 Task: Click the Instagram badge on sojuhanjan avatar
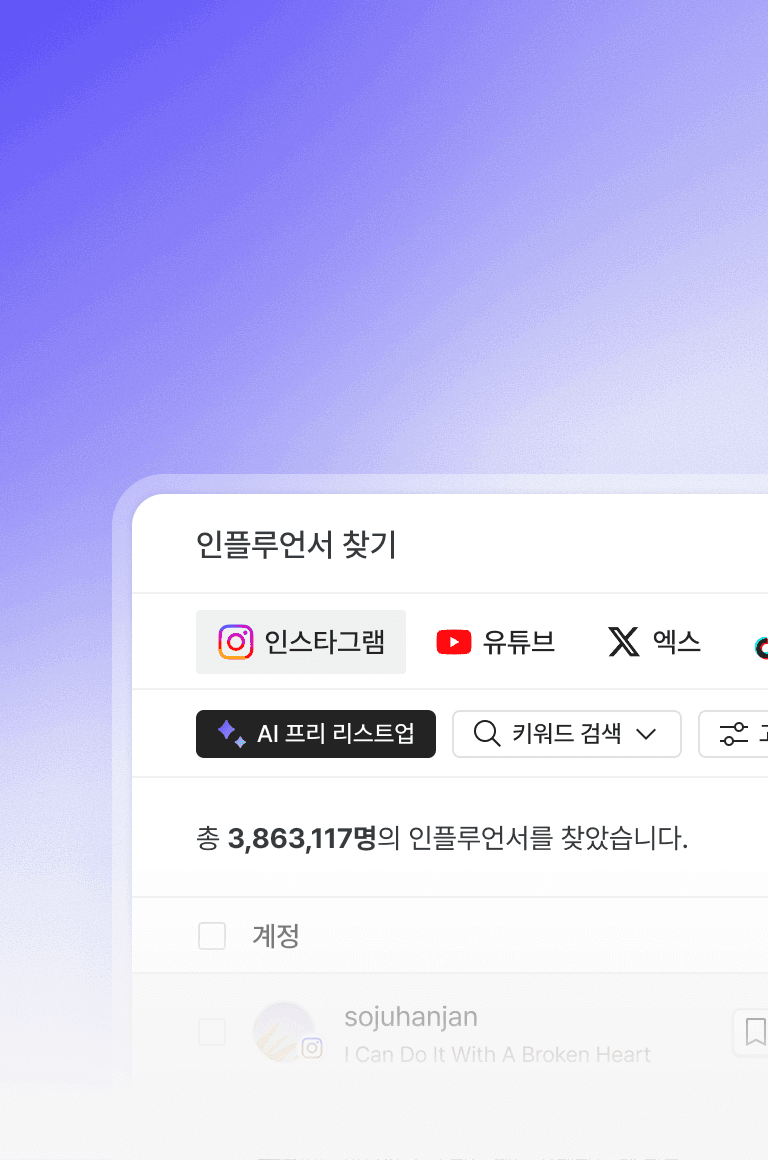[311, 1048]
